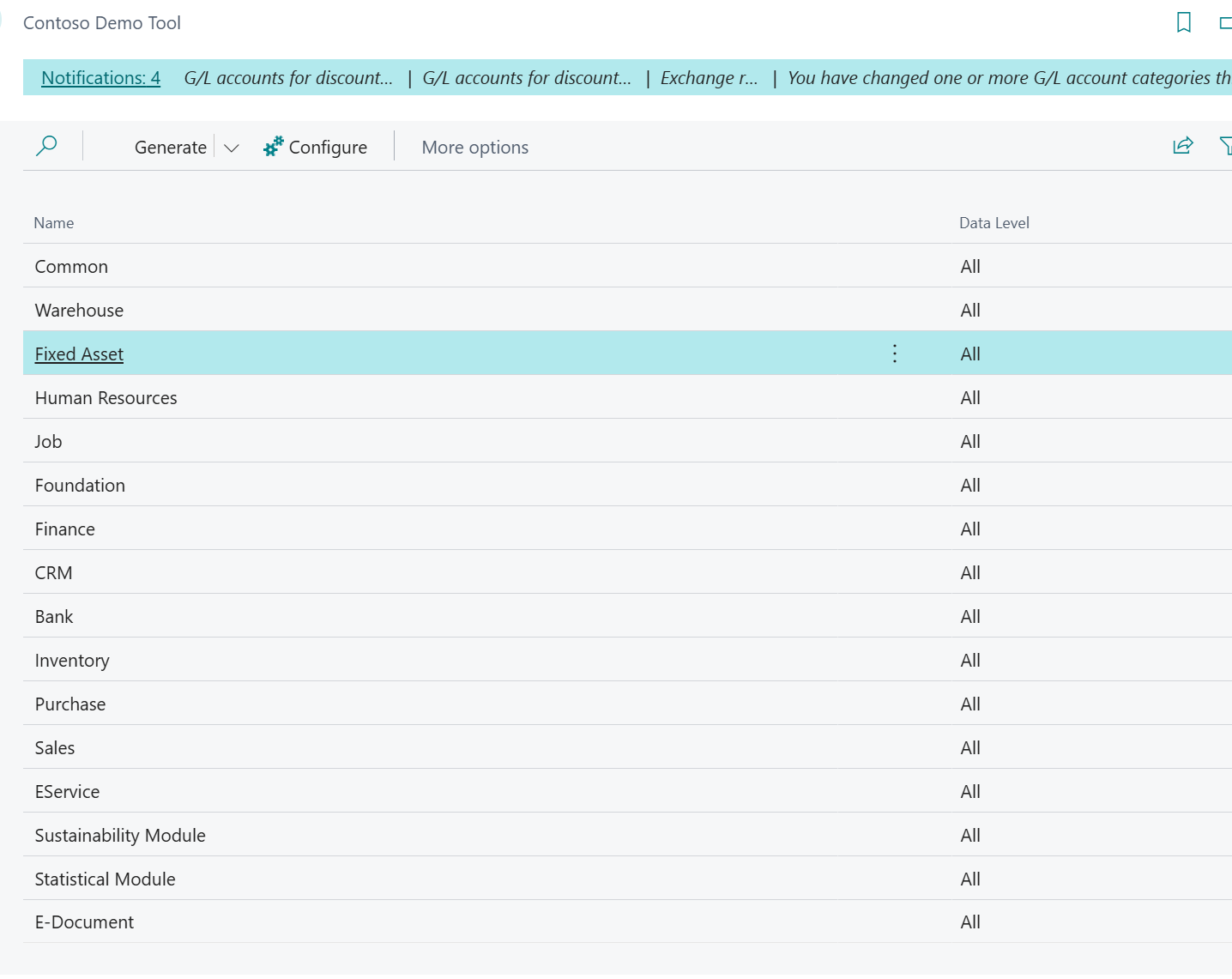Dismiss the G/L accounts for discount notification
The width and height of the screenshot is (1232, 979).
(287, 77)
